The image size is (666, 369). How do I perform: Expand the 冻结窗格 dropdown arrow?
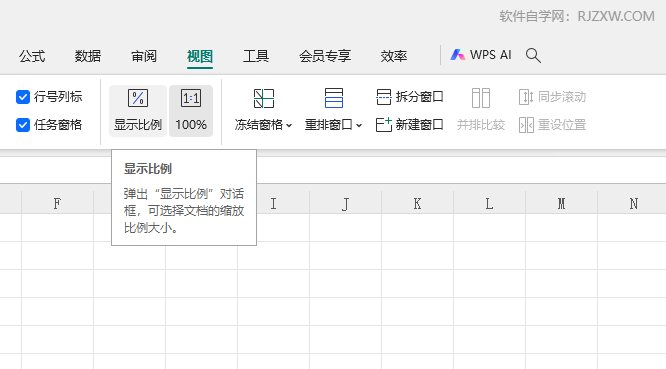point(289,125)
